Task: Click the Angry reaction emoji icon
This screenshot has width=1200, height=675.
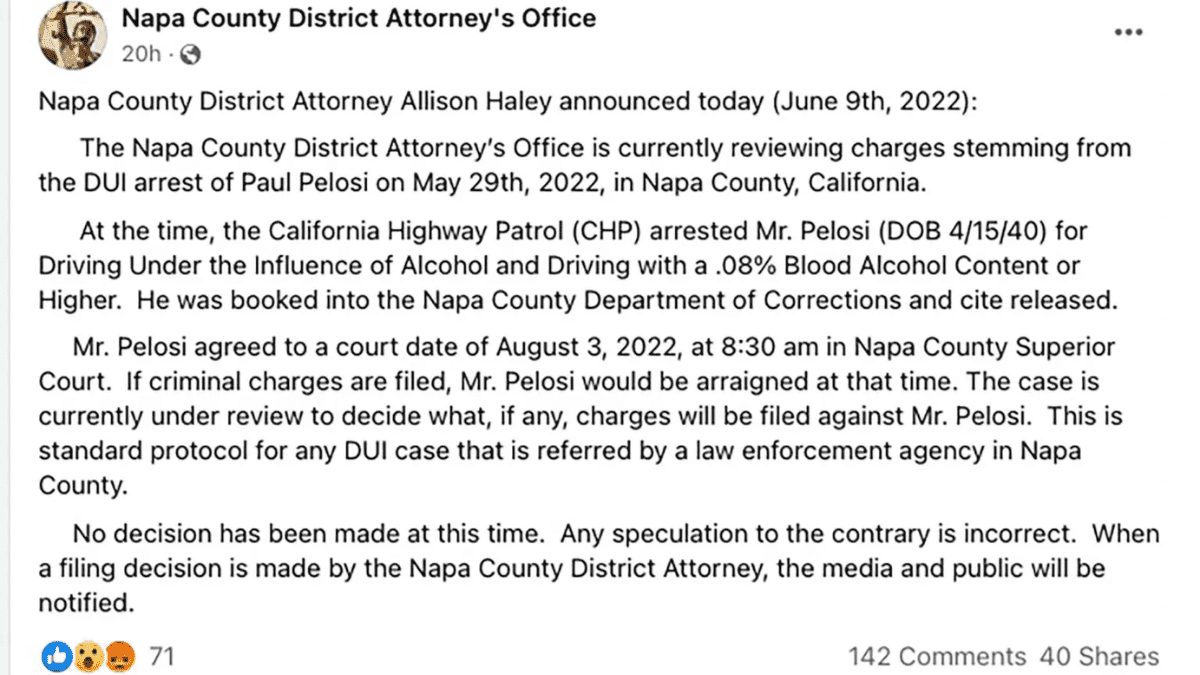Action: (119, 656)
